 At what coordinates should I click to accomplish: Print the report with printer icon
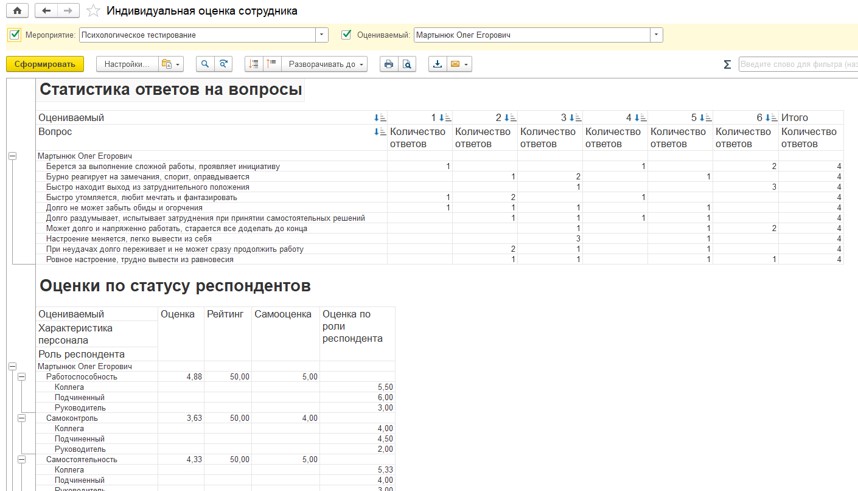pos(389,64)
